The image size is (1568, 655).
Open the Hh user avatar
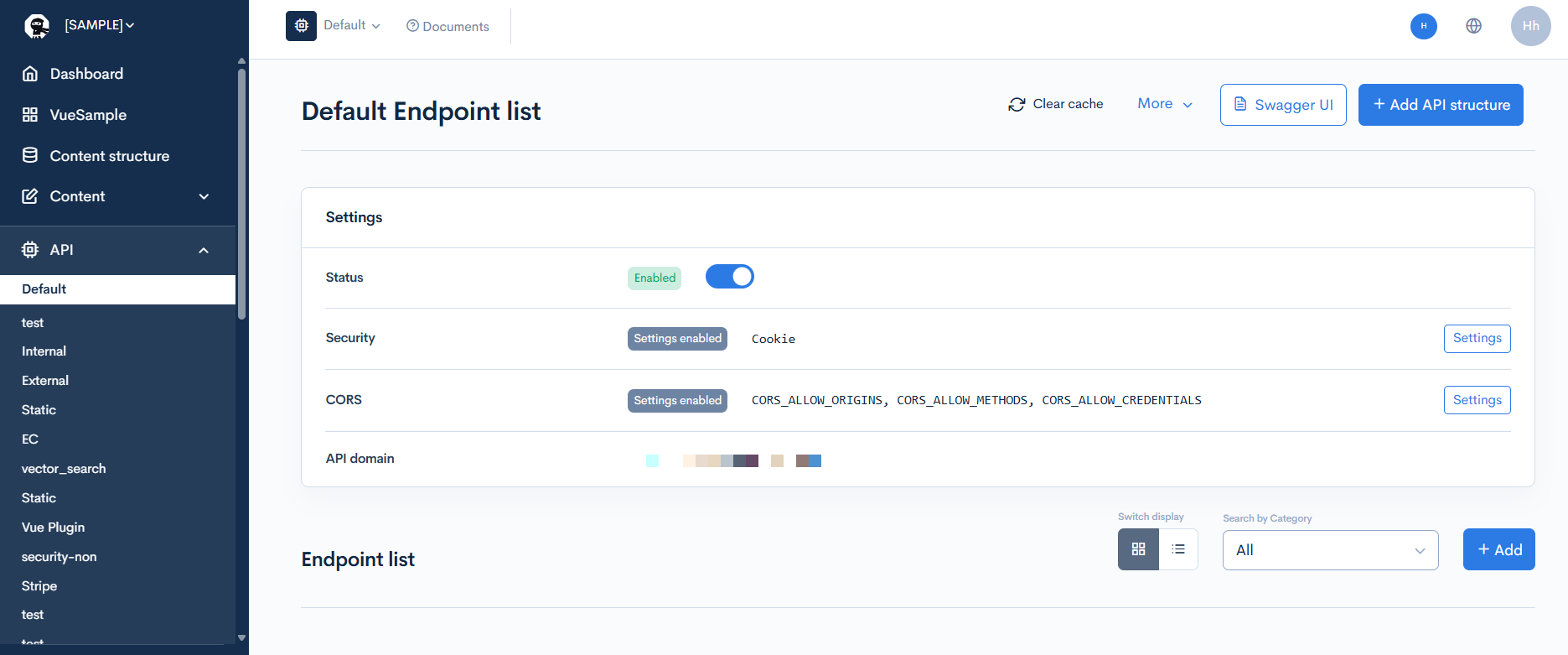(1530, 26)
